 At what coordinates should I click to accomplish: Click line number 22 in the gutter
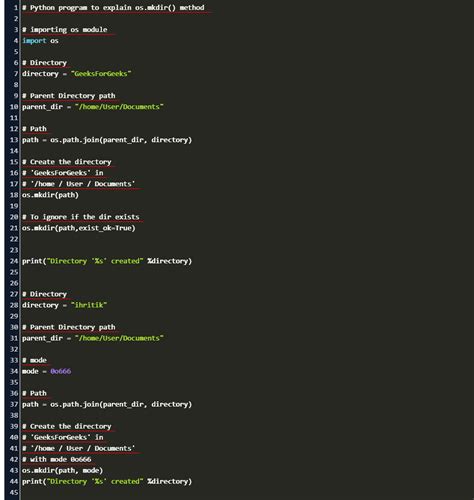pos(14,239)
